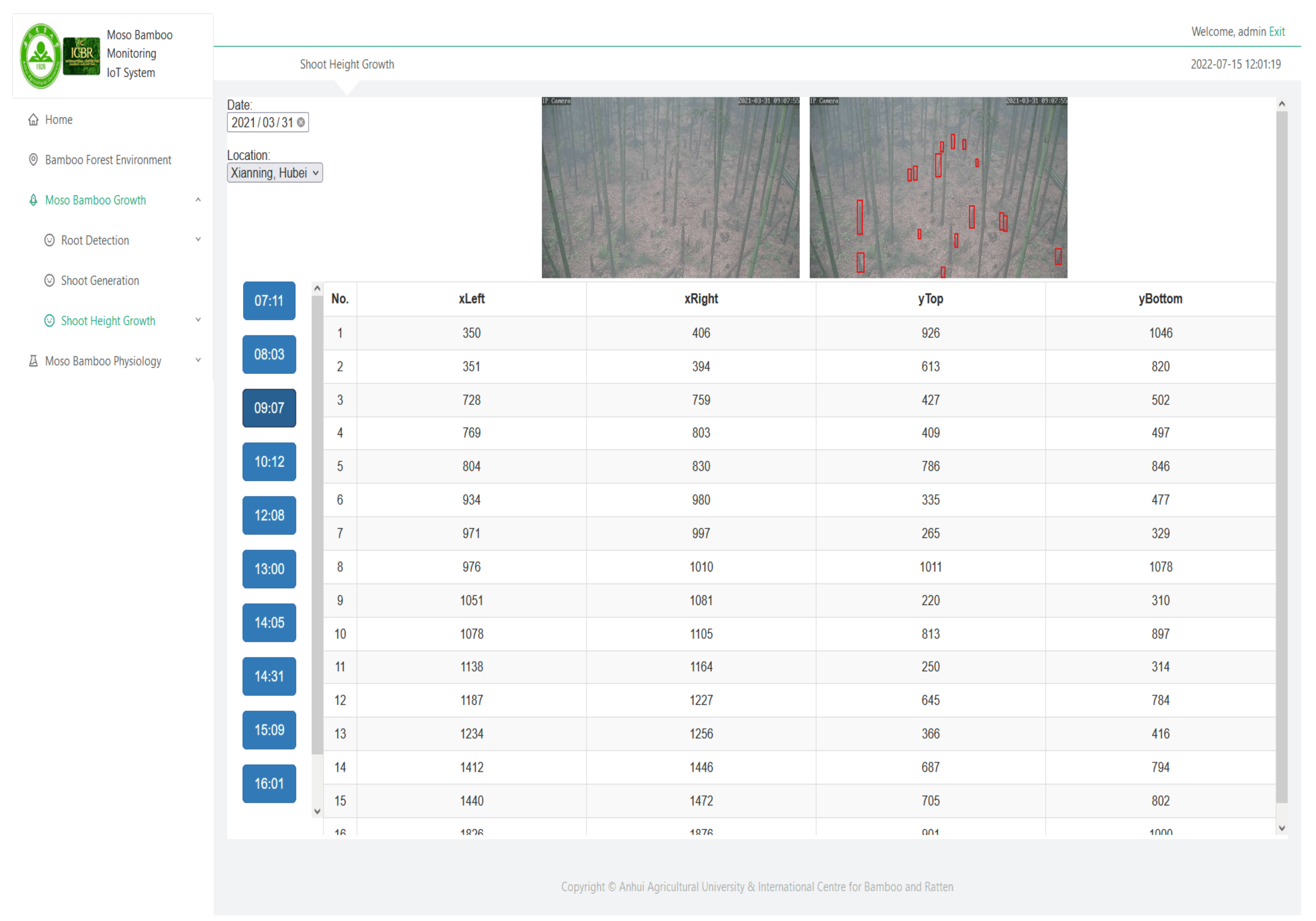Click the ICBR logo image
This screenshot has width=1316, height=921.
(x=81, y=55)
